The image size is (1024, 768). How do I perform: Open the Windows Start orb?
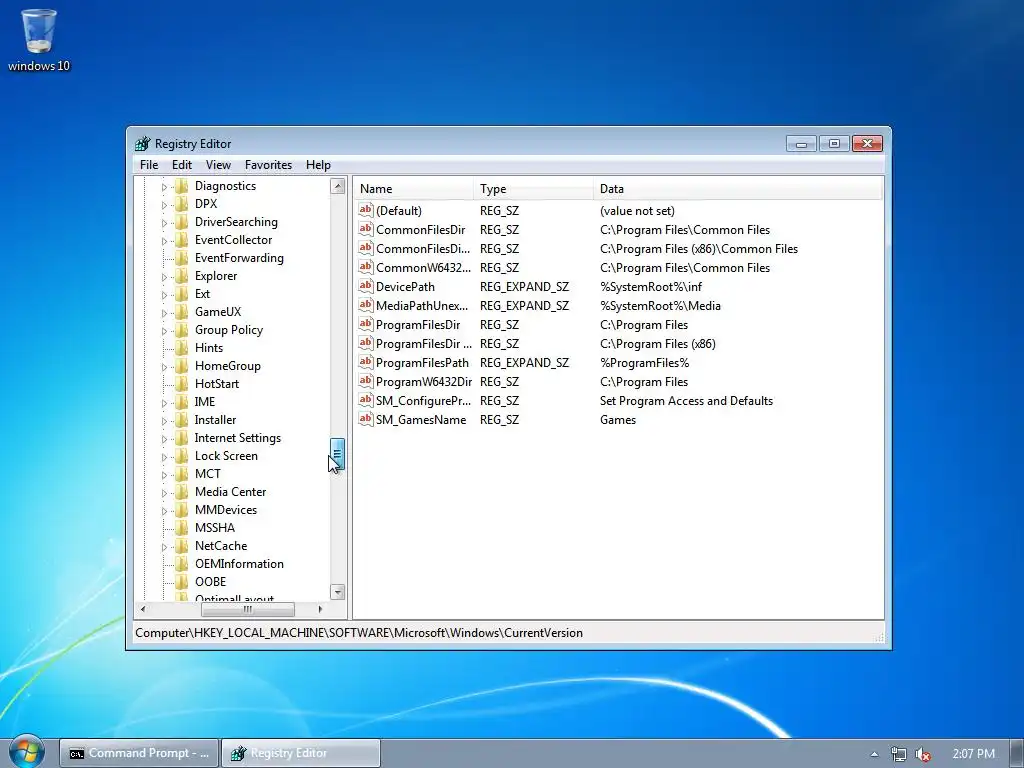click(27, 752)
